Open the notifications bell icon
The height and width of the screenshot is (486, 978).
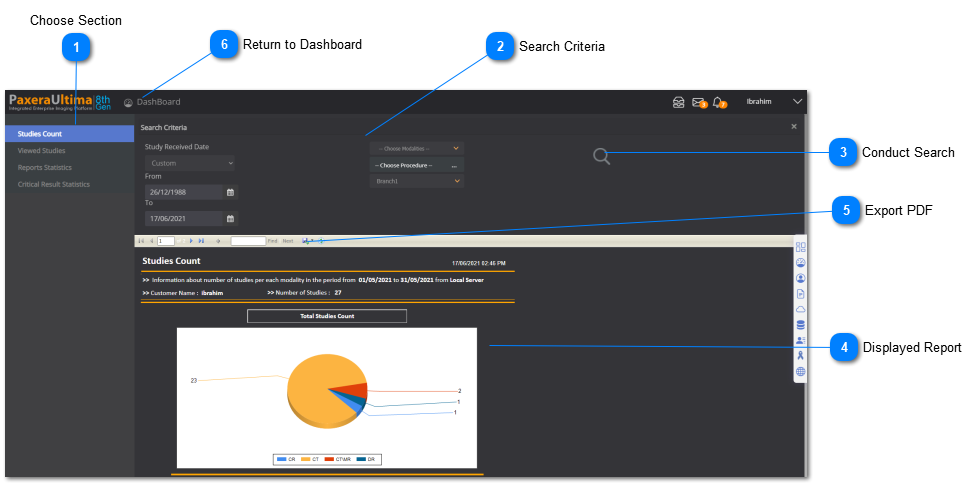[x=718, y=102]
